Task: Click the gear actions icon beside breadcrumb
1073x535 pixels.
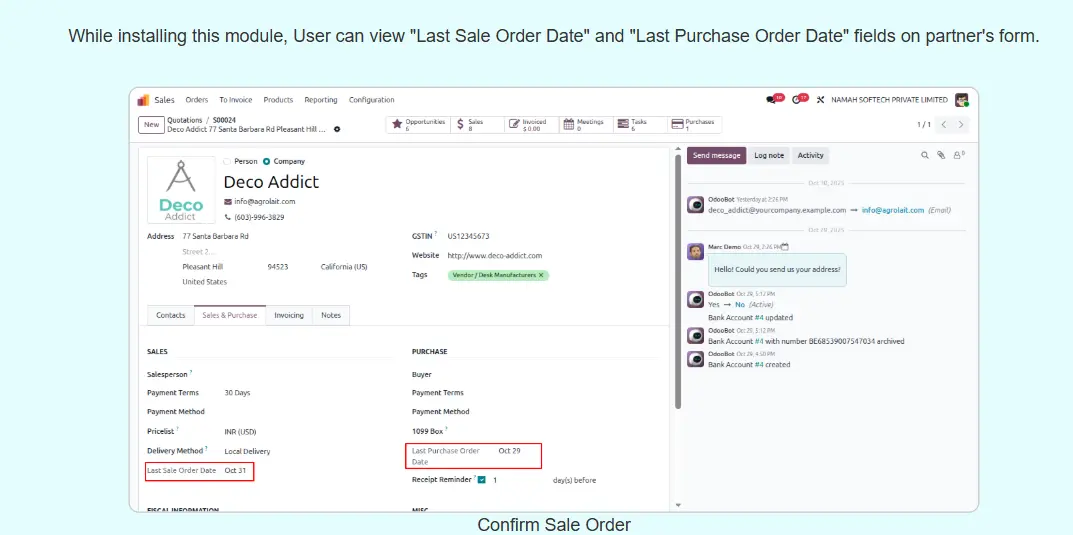Action: click(x=337, y=129)
